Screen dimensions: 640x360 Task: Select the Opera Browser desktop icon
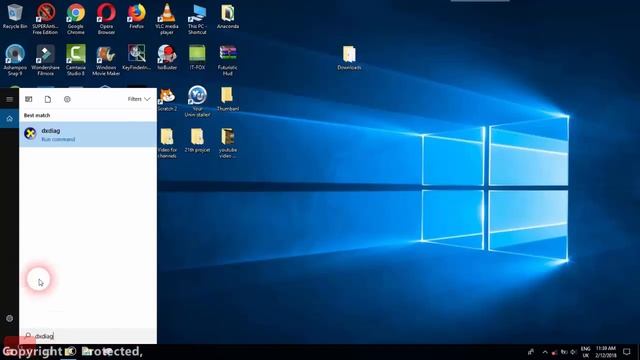tap(106, 19)
